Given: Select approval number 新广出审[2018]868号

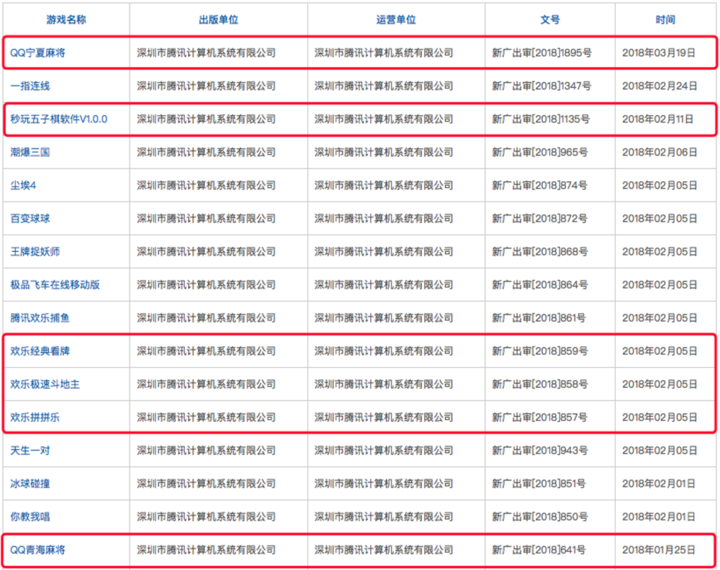Looking at the screenshot, I should point(540,251).
